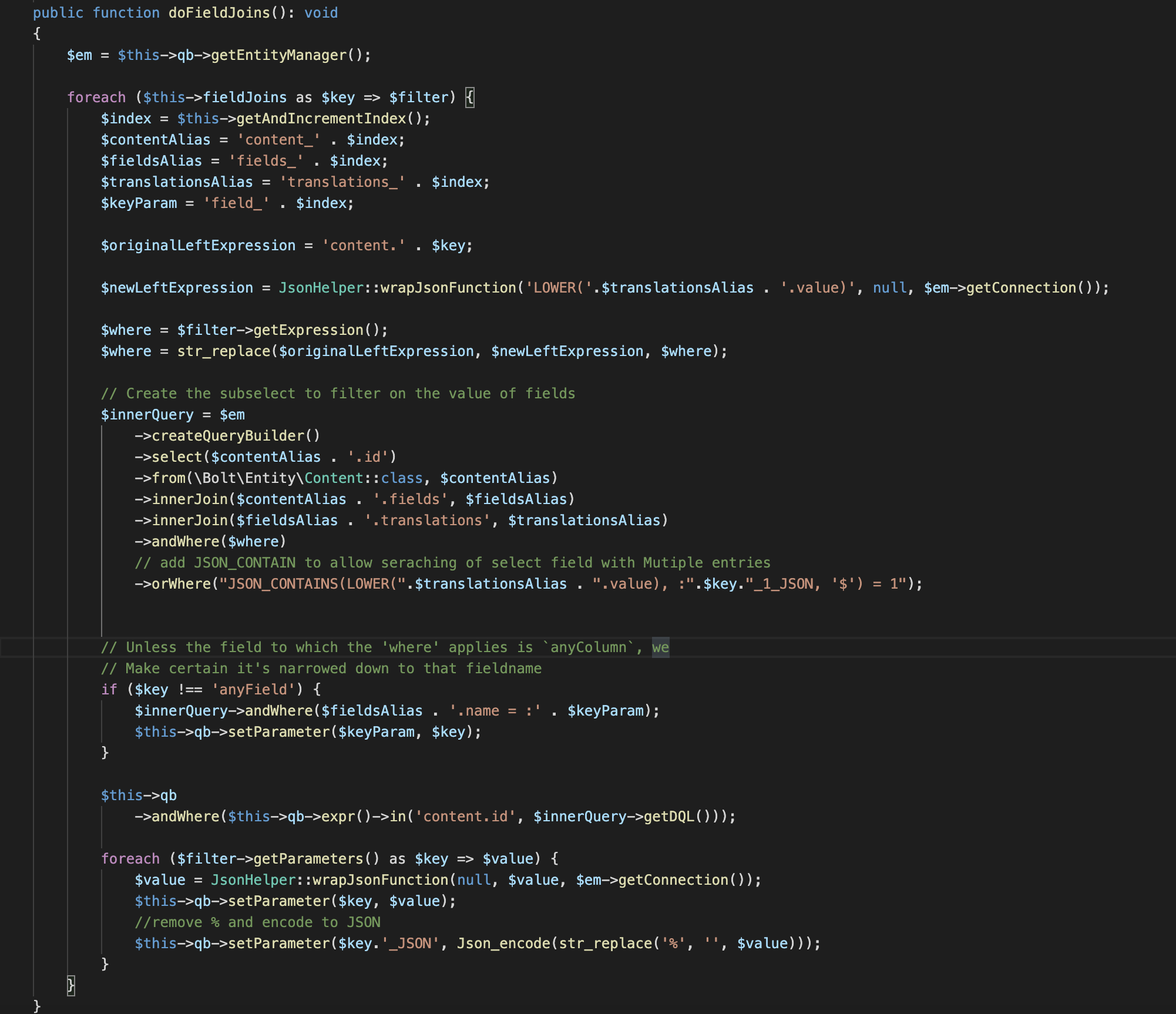The width and height of the screenshot is (1176, 1014).
Task: Click the comment about subselect filtering
Action: 338,393
